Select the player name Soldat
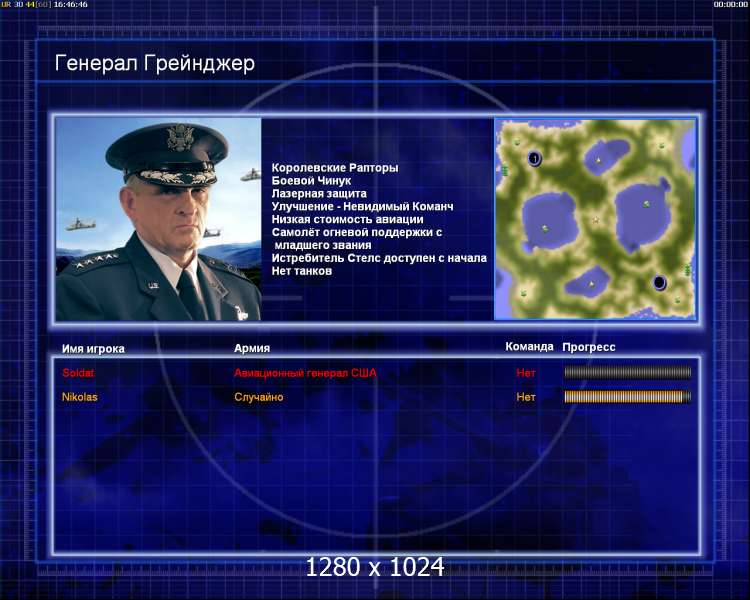 coord(78,373)
